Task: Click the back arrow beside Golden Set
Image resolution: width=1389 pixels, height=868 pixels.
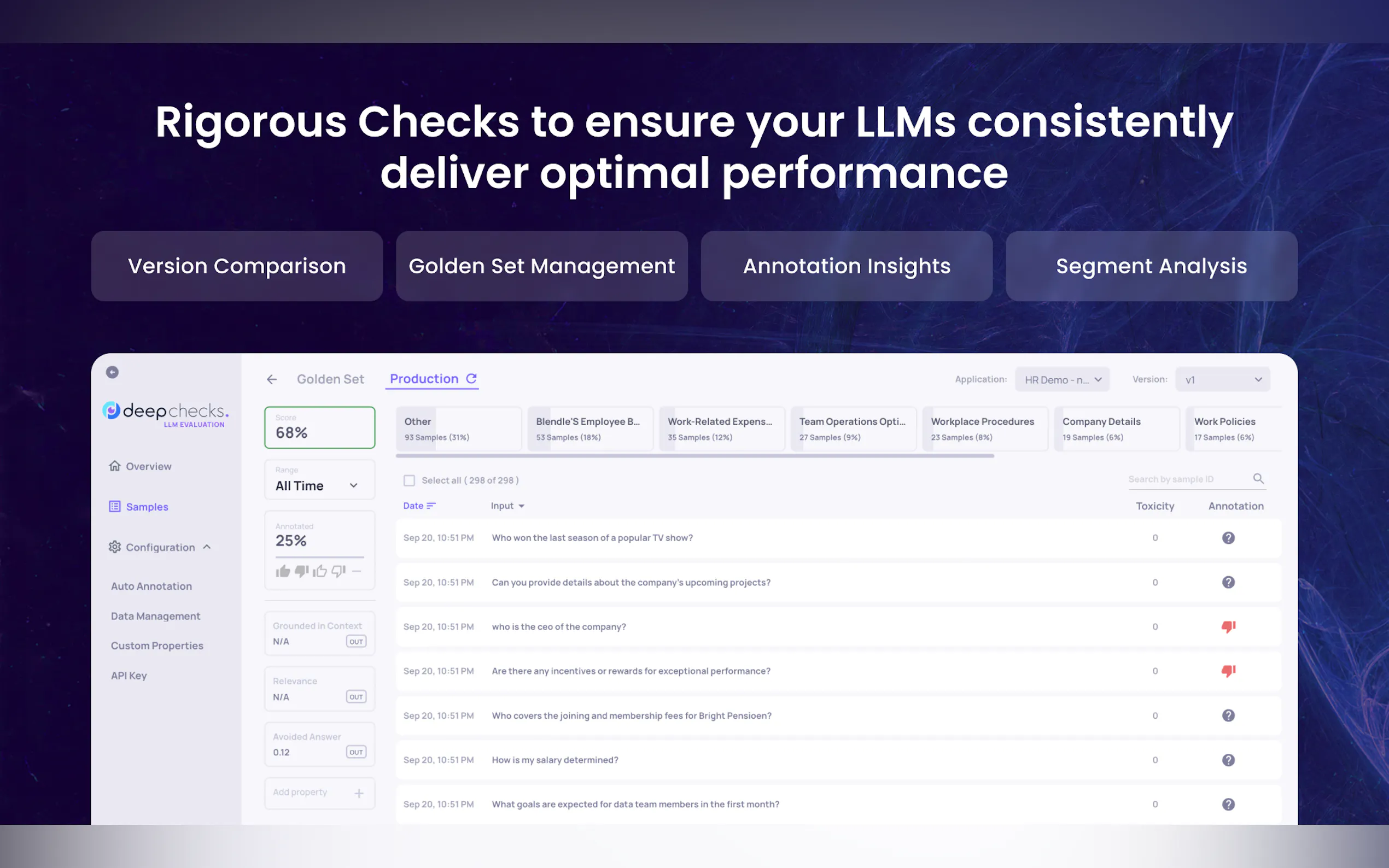Action: (272, 379)
